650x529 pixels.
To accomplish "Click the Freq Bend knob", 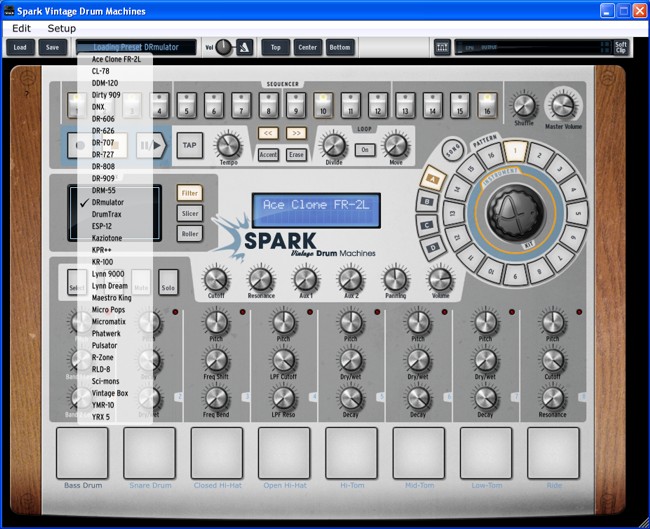I will point(216,398).
